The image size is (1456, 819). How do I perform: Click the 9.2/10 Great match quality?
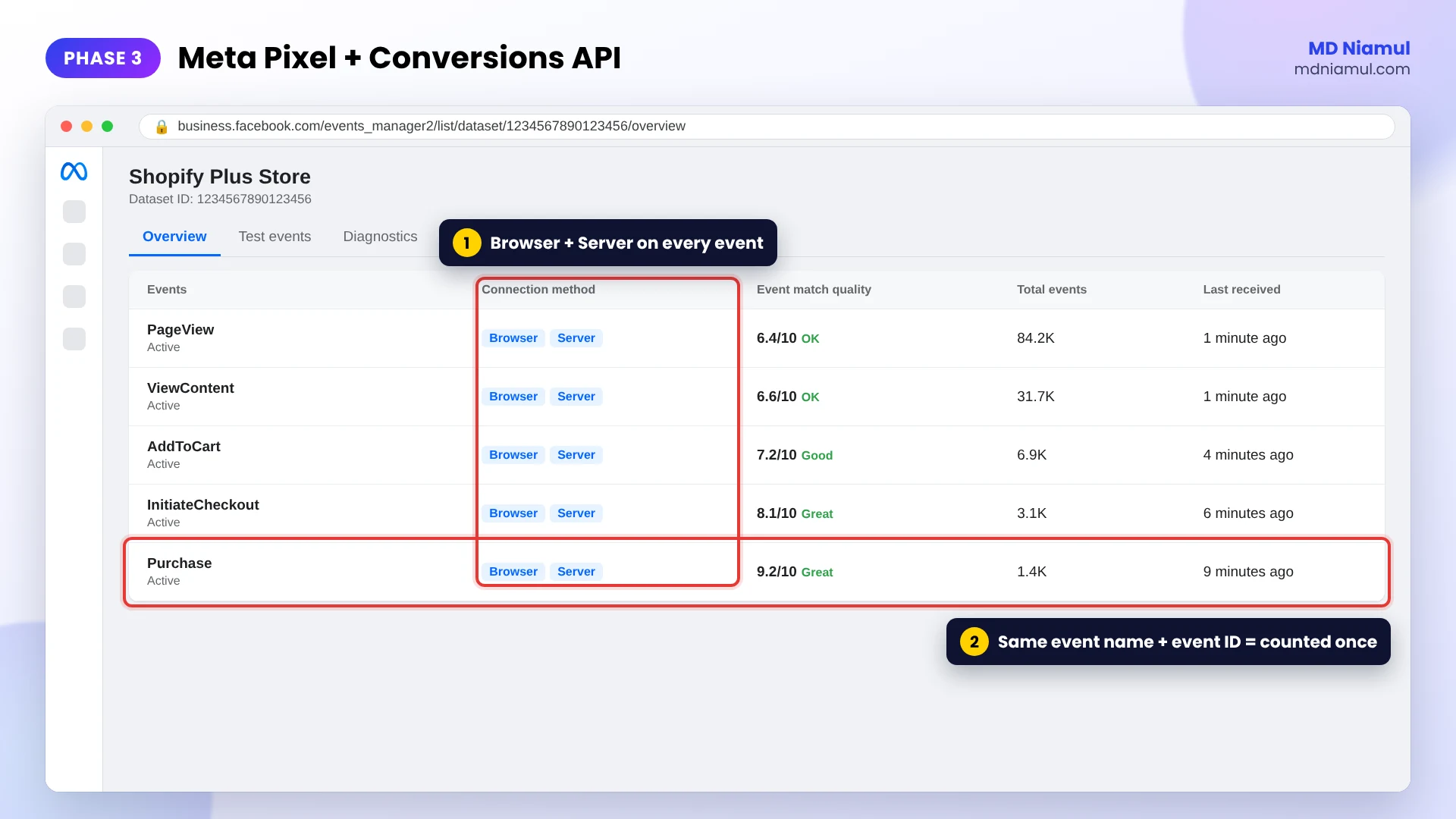[795, 572]
